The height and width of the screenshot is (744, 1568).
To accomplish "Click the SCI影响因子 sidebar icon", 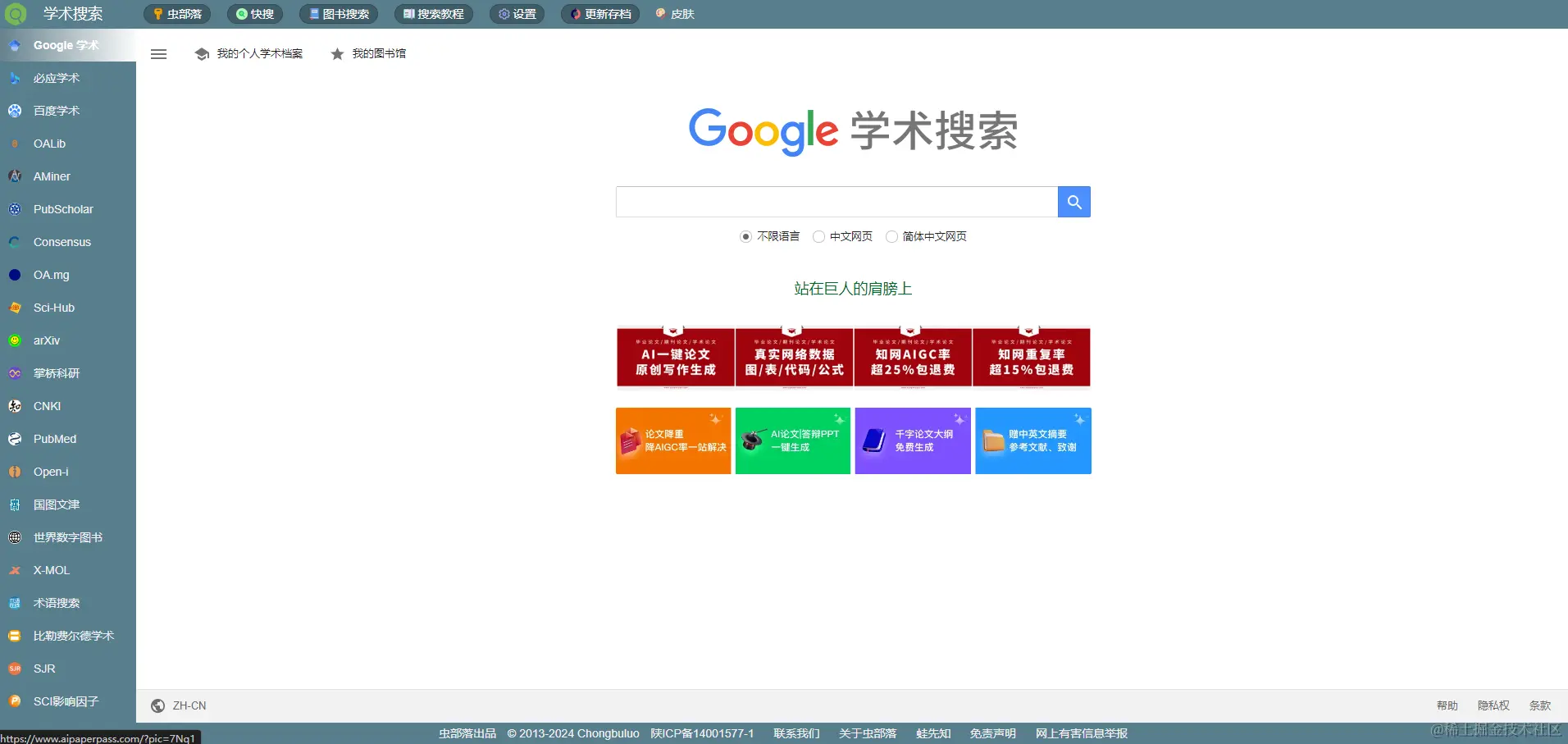I will coord(15,701).
